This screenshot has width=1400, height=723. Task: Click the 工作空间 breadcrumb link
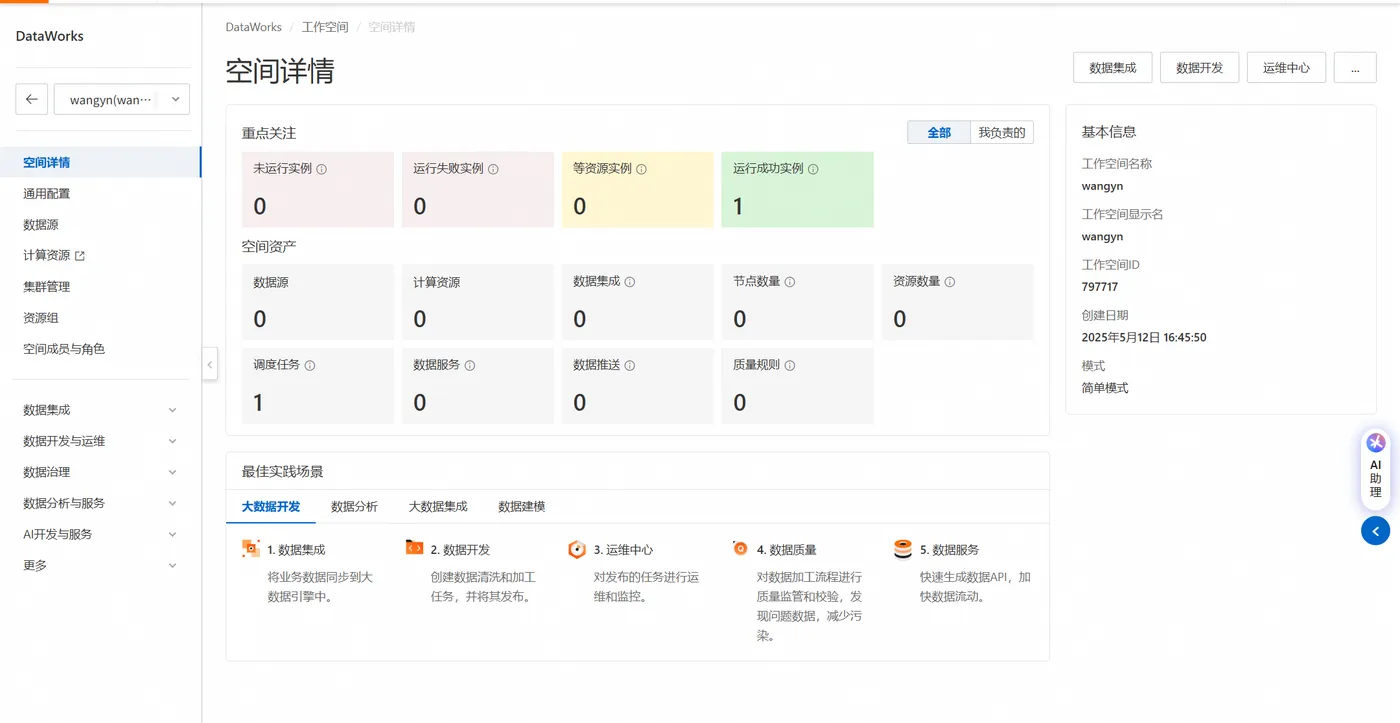(325, 27)
